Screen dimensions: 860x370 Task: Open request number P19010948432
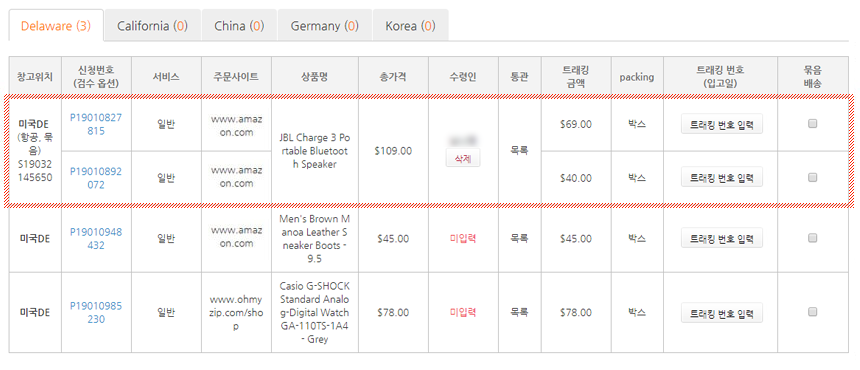[96, 238]
